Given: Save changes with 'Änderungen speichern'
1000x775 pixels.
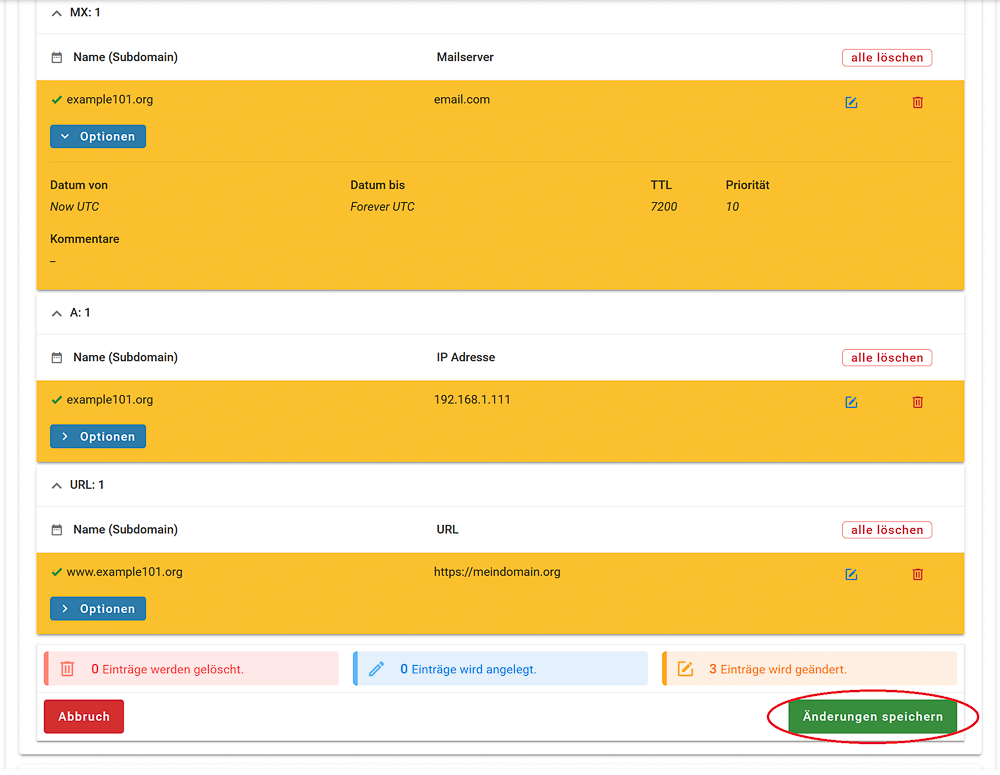Looking at the screenshot, I should click(x=872, y=716).
